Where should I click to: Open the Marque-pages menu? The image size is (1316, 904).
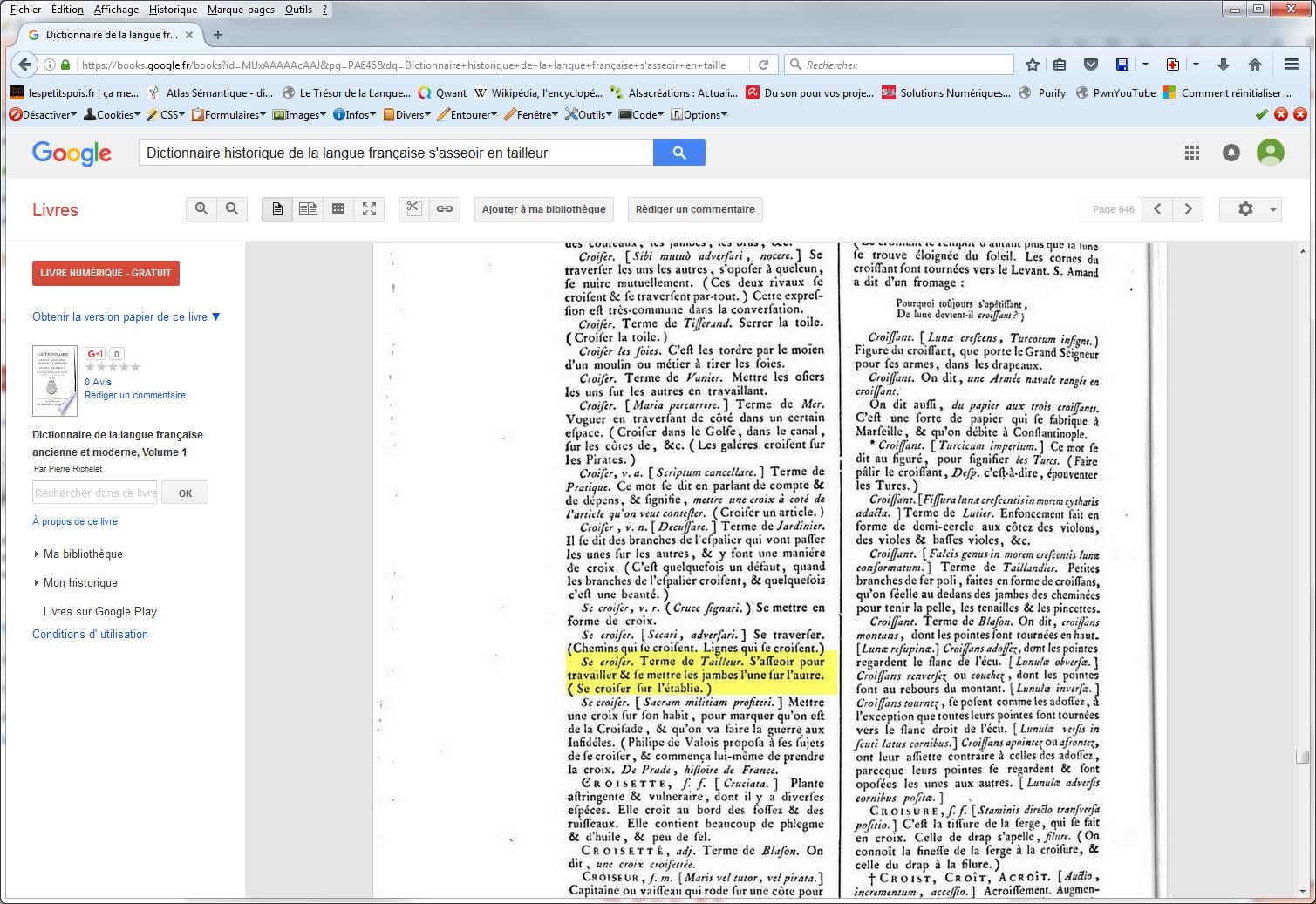241,10
